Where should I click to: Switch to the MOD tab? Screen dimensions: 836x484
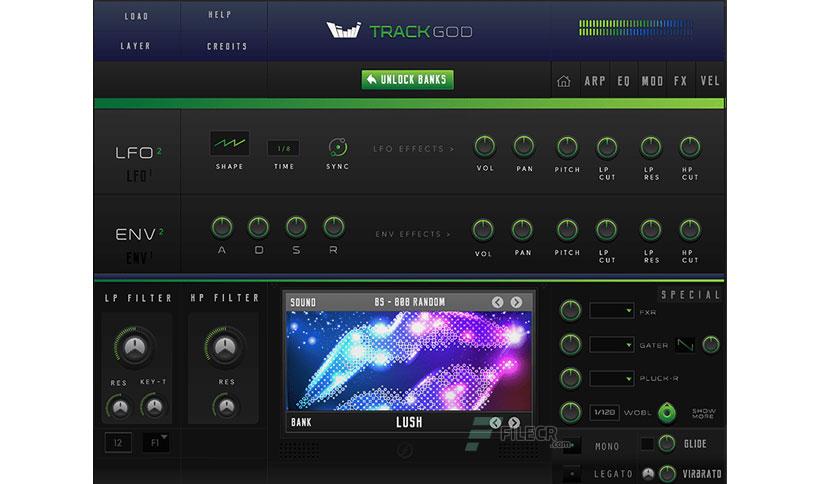(652, 81)
